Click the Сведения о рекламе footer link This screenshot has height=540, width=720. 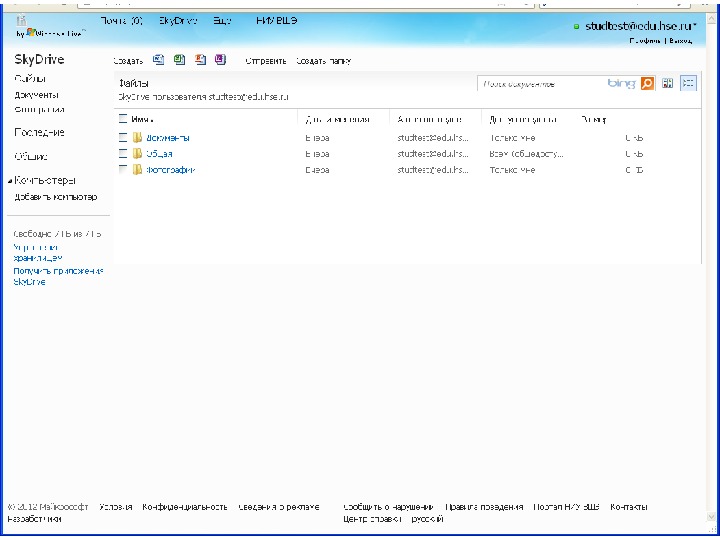point(279,507)
